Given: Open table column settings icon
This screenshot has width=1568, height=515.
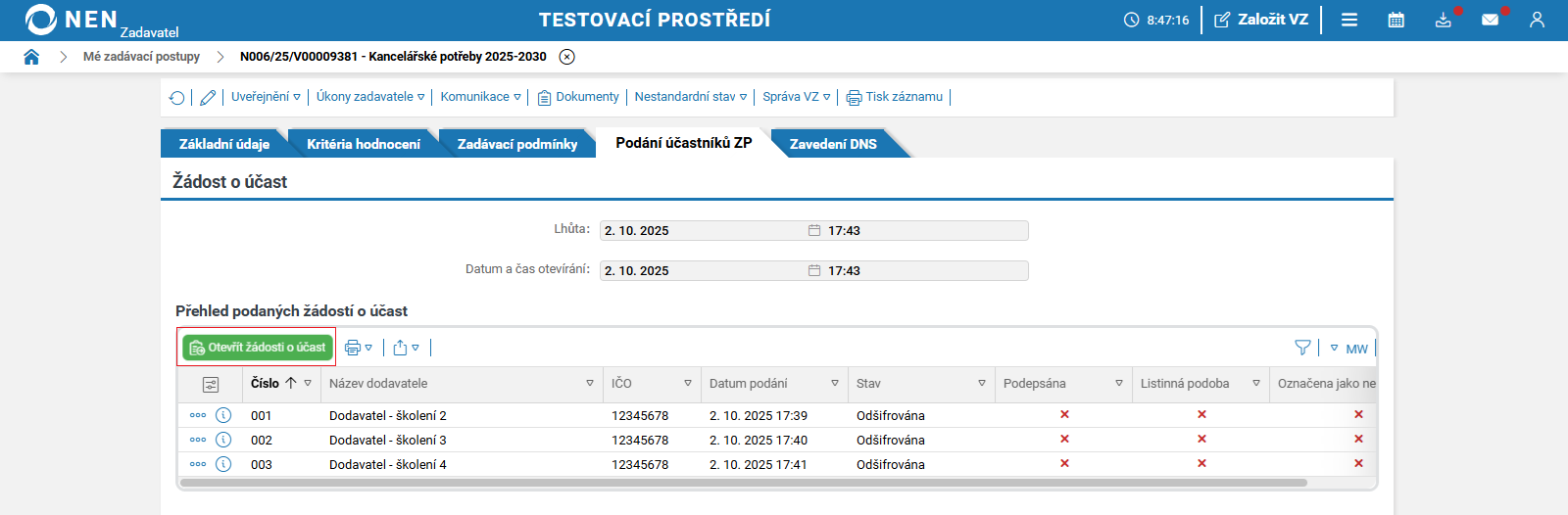Looking at the screenshot, I should click(x=211, y=385).
